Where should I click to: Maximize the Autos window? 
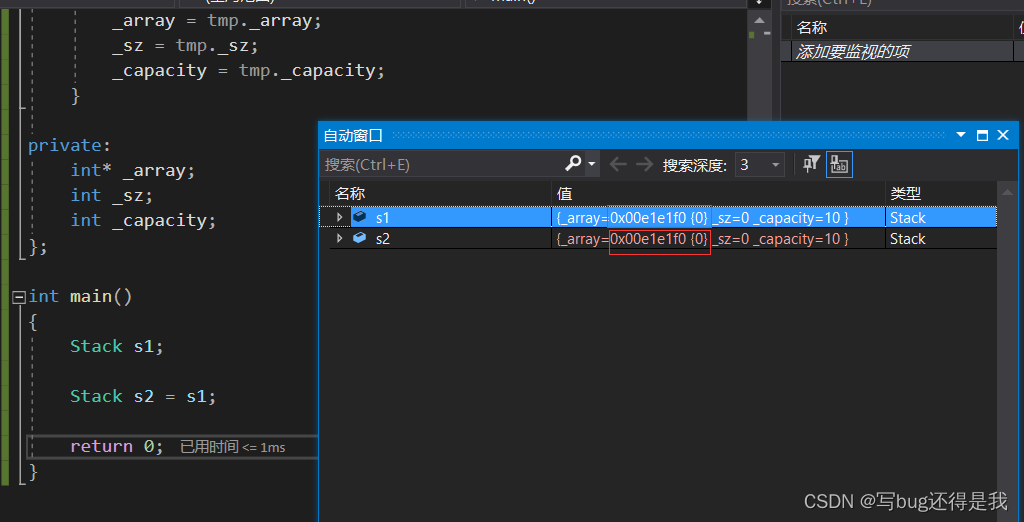(982, 135)
